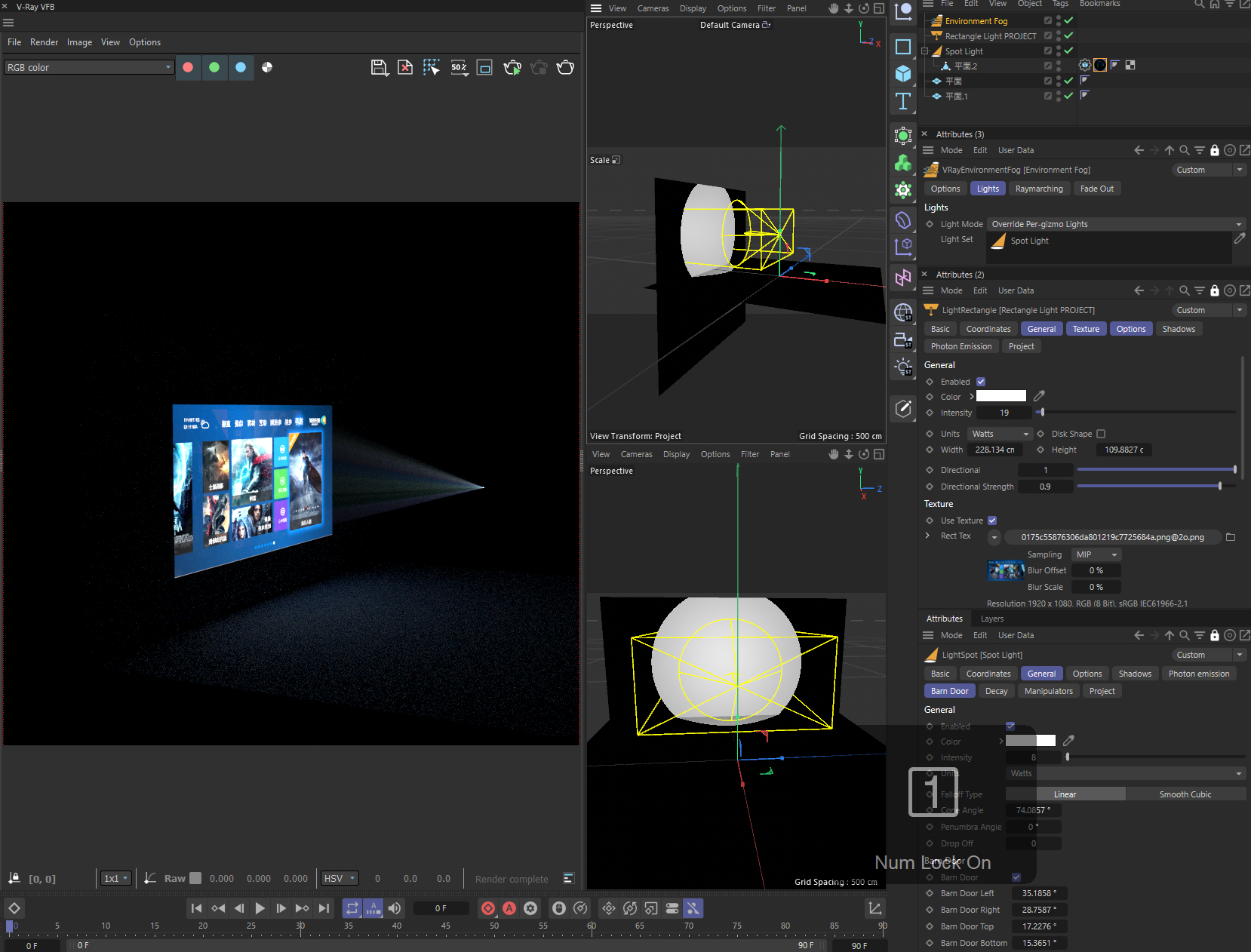1251x952 pixels.
Task: Show the red channel in VFB
Action: click(188, 67)
